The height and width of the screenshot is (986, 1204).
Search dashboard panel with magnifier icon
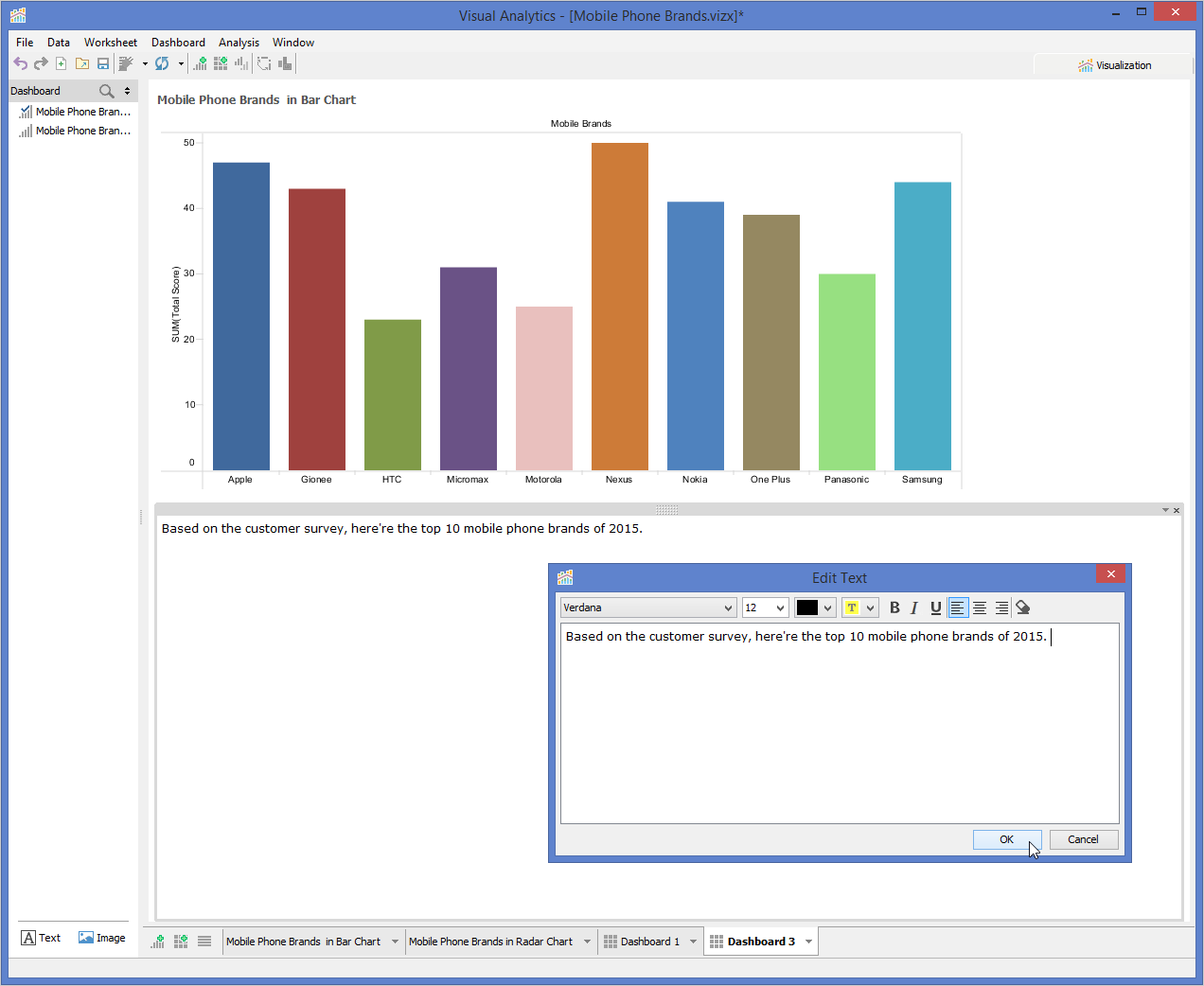point(107,91)
